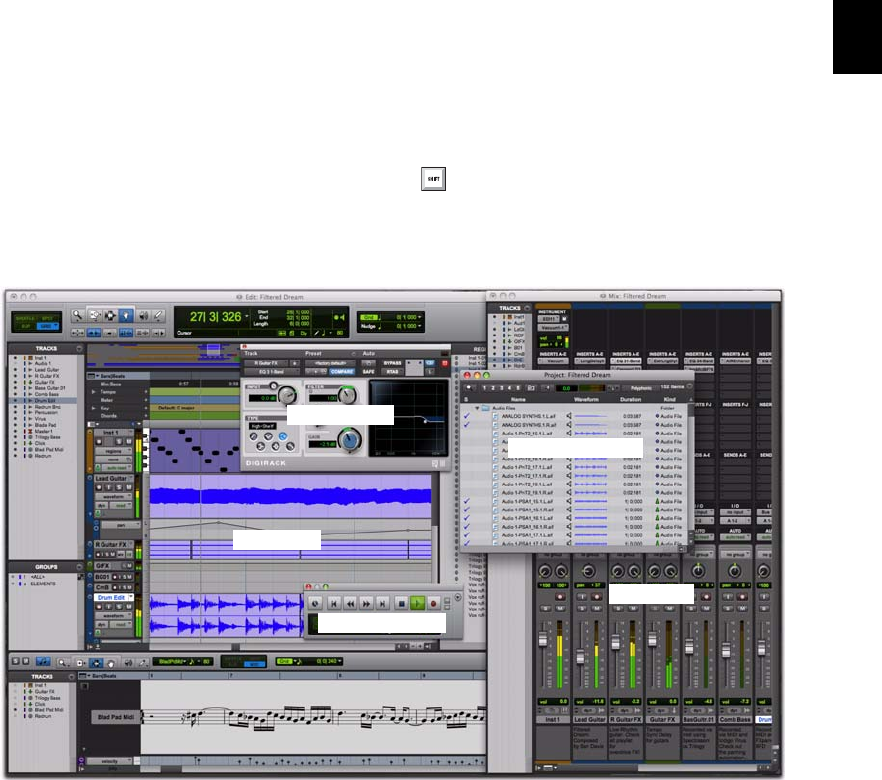This screenshot has width=882, height=780.
Task: Record-enable Inst 1 mixer channel
Action: pyautogui.click(x=560, y=597)
